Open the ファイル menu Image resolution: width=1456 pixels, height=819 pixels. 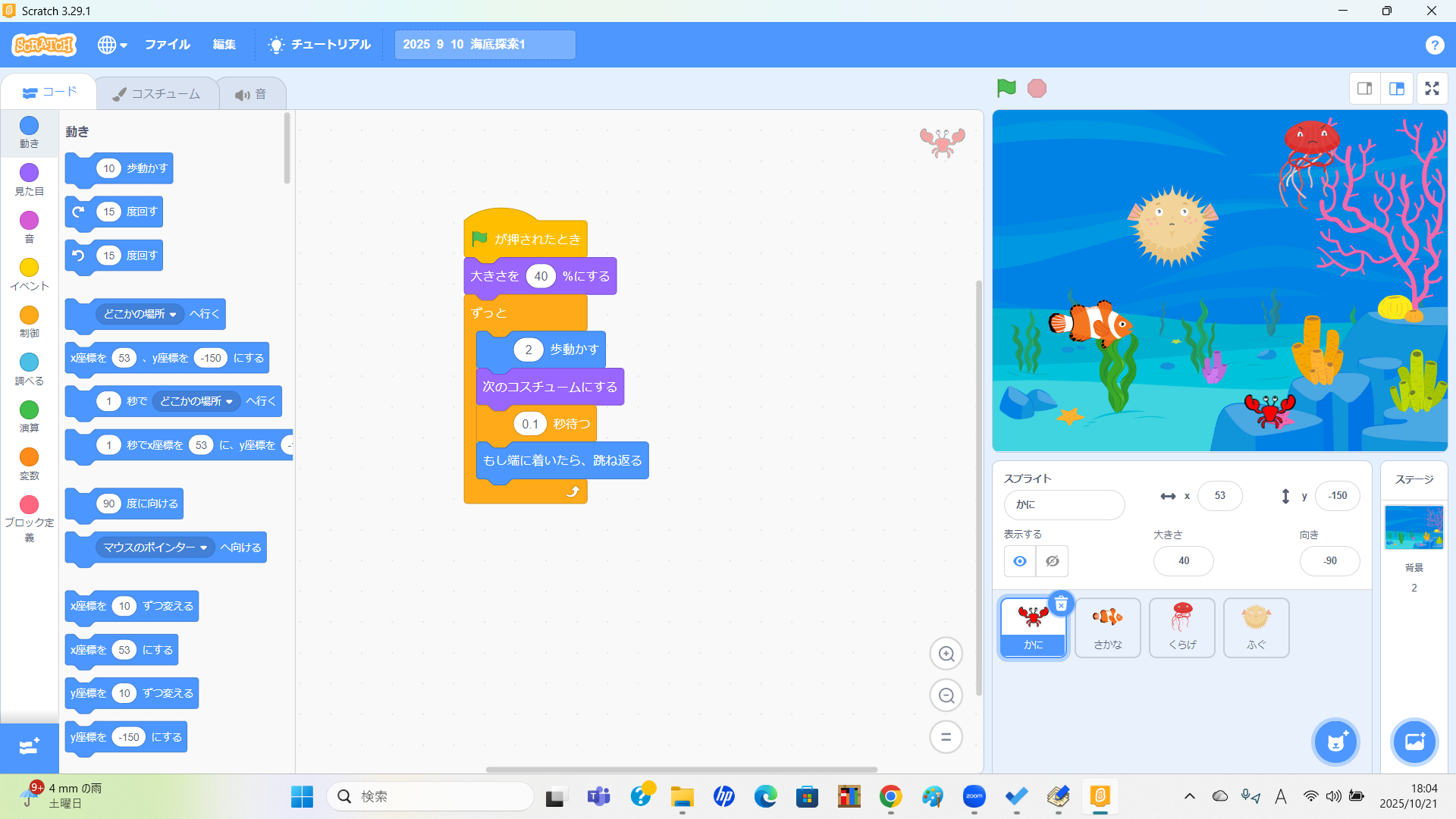(167, 45)
